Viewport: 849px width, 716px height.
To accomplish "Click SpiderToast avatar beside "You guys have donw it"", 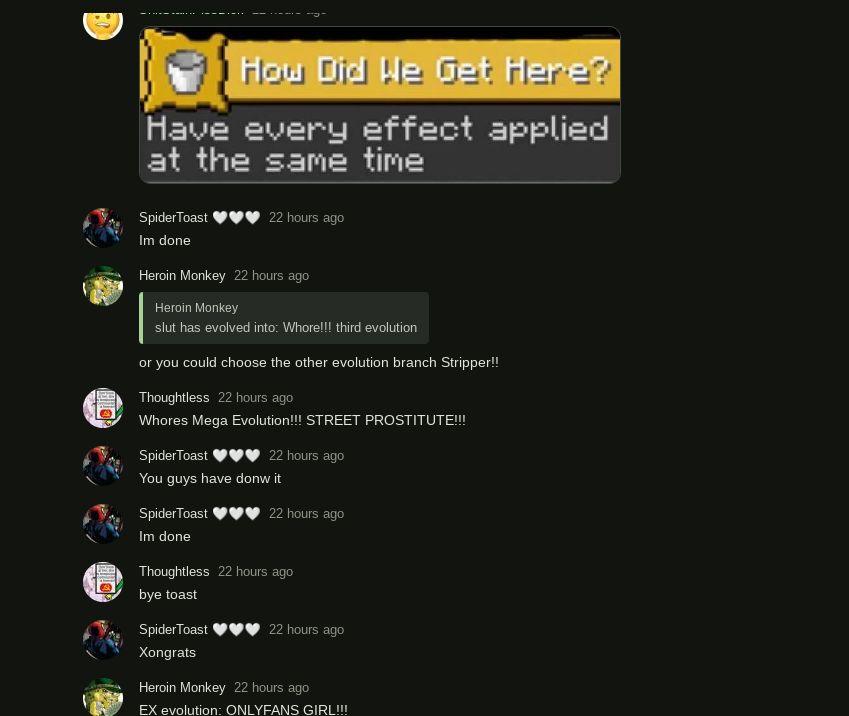I will (103, 466).
